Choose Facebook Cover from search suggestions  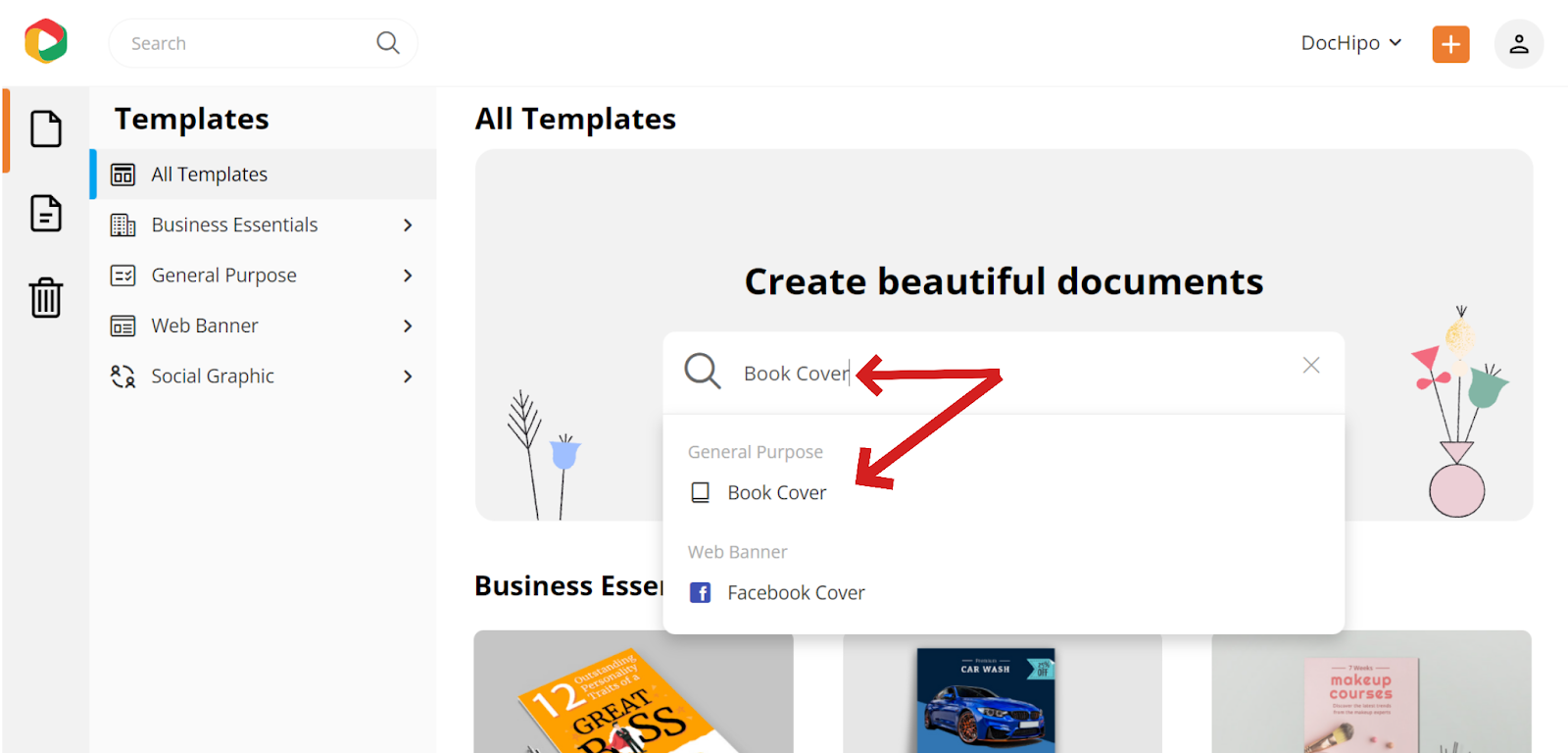tap(796, 593)
